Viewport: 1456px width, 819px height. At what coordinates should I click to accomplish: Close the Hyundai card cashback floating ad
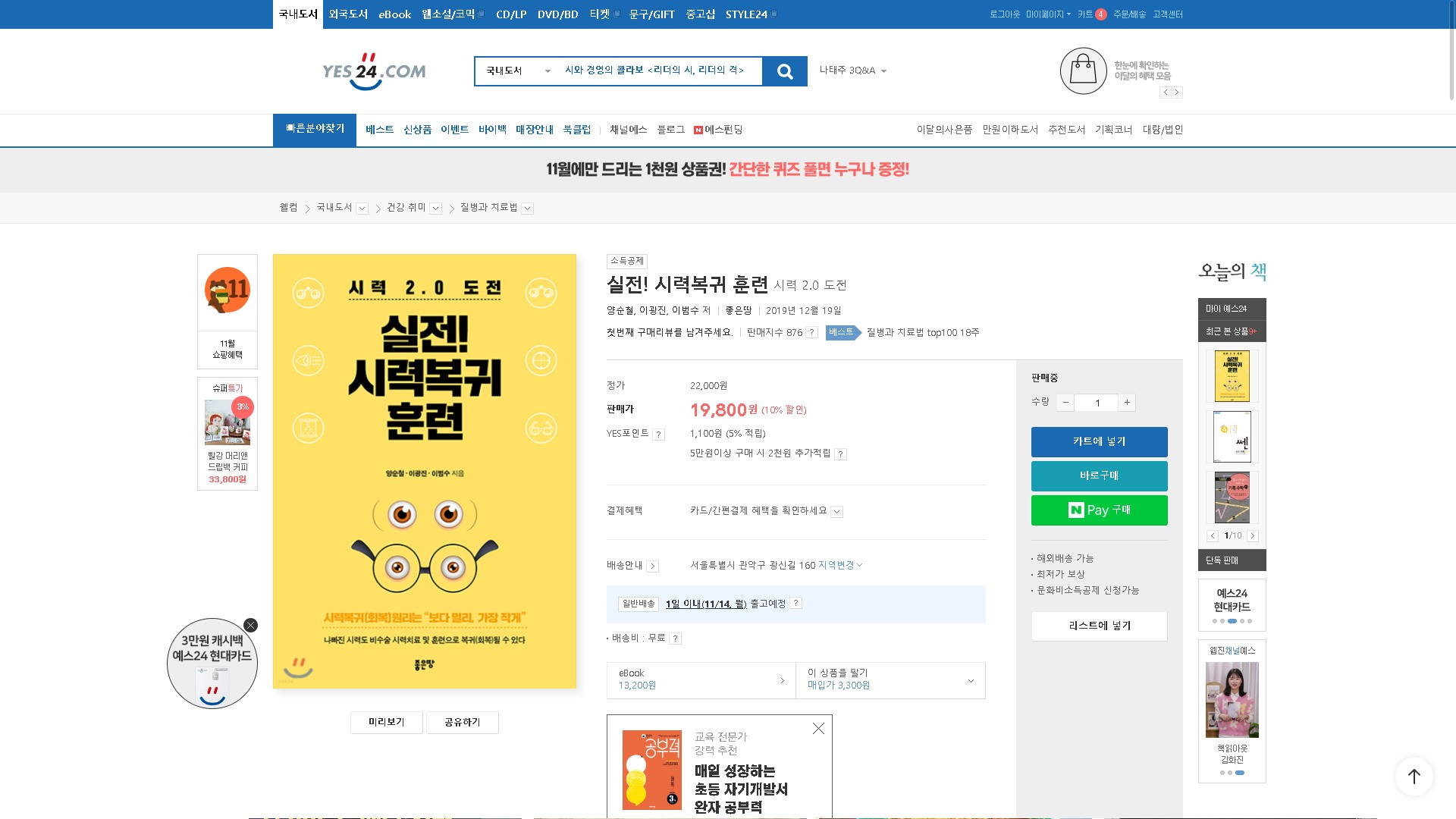[250, 626]
